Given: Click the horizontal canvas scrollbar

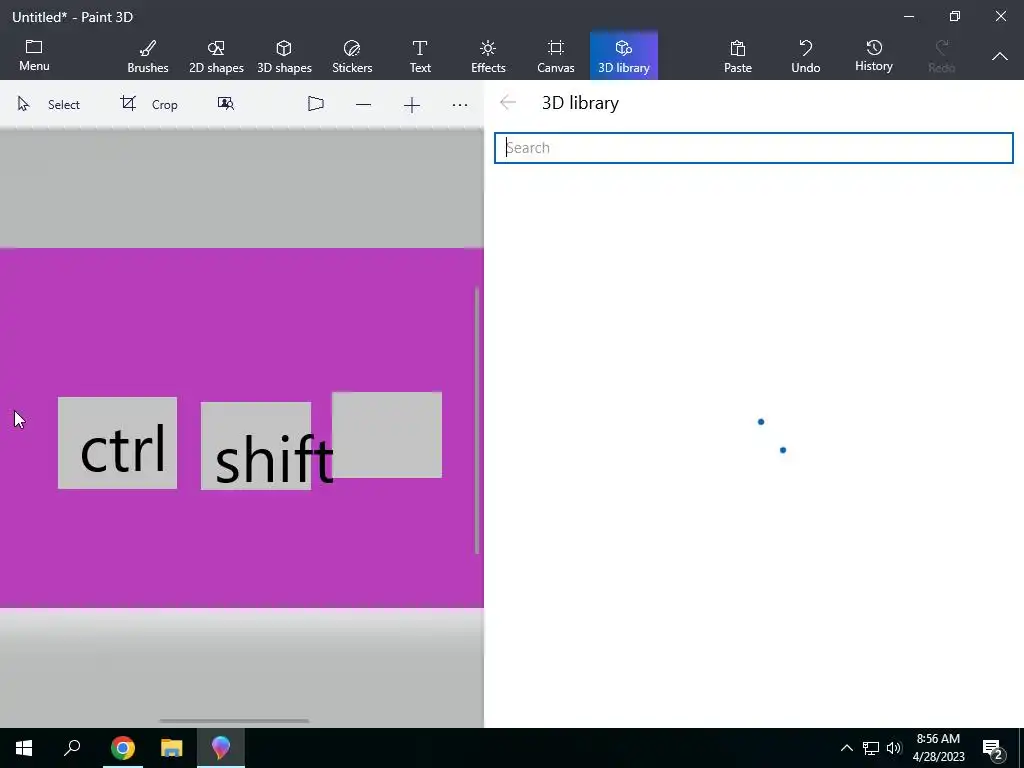Looking at the screenshot, I should coord(234,721).
